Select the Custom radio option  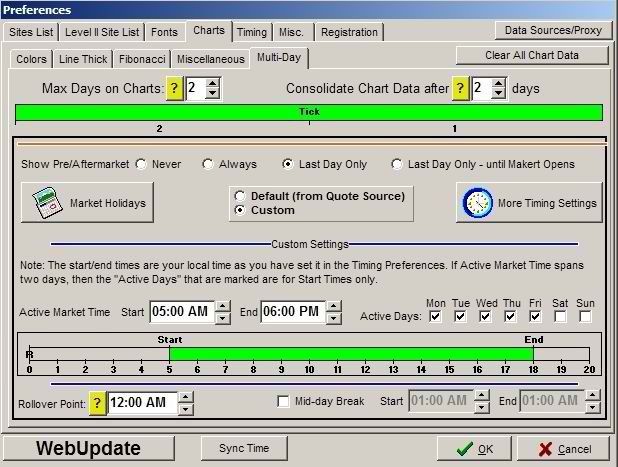239,210
